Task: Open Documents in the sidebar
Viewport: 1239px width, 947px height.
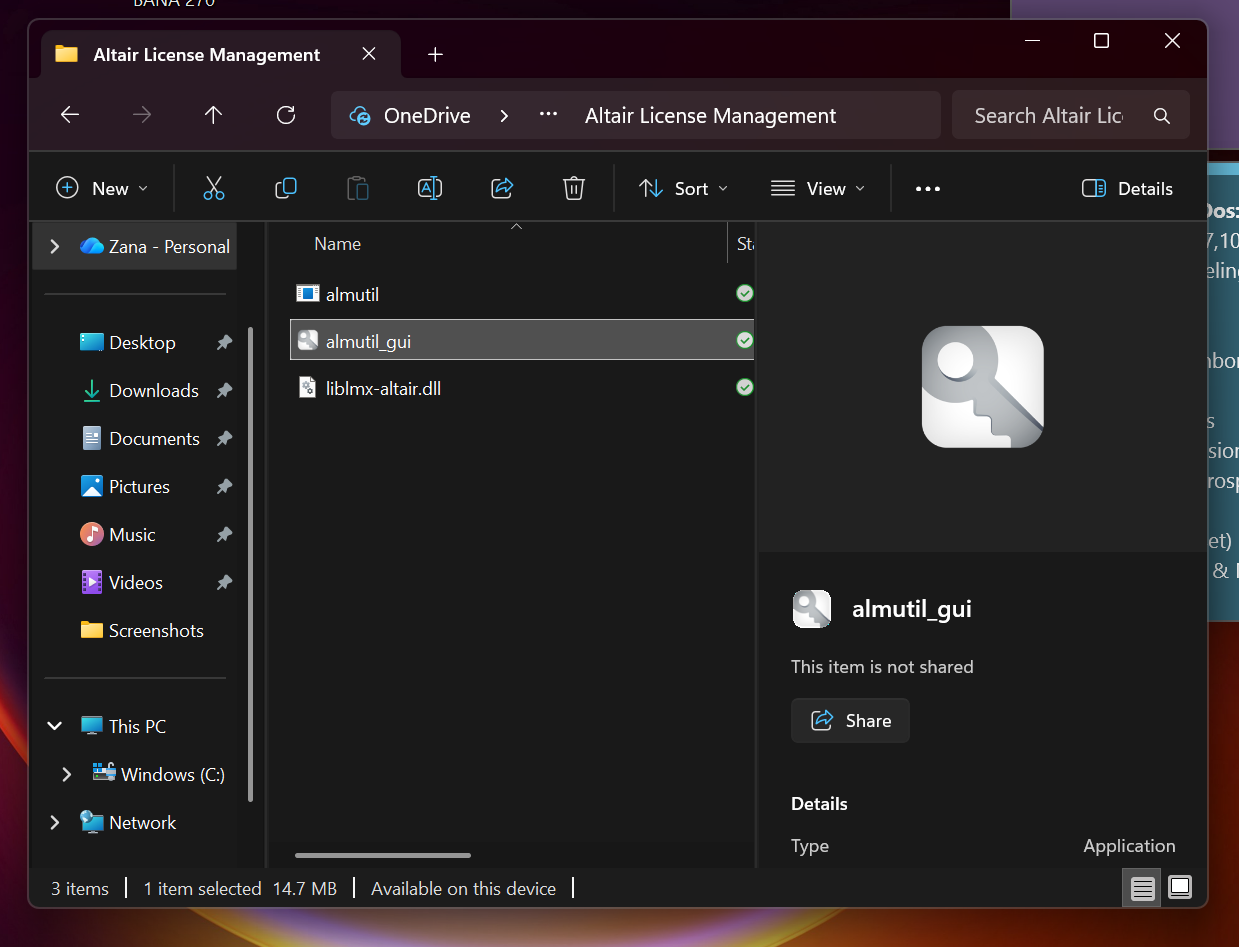Action: pos(142,438)
